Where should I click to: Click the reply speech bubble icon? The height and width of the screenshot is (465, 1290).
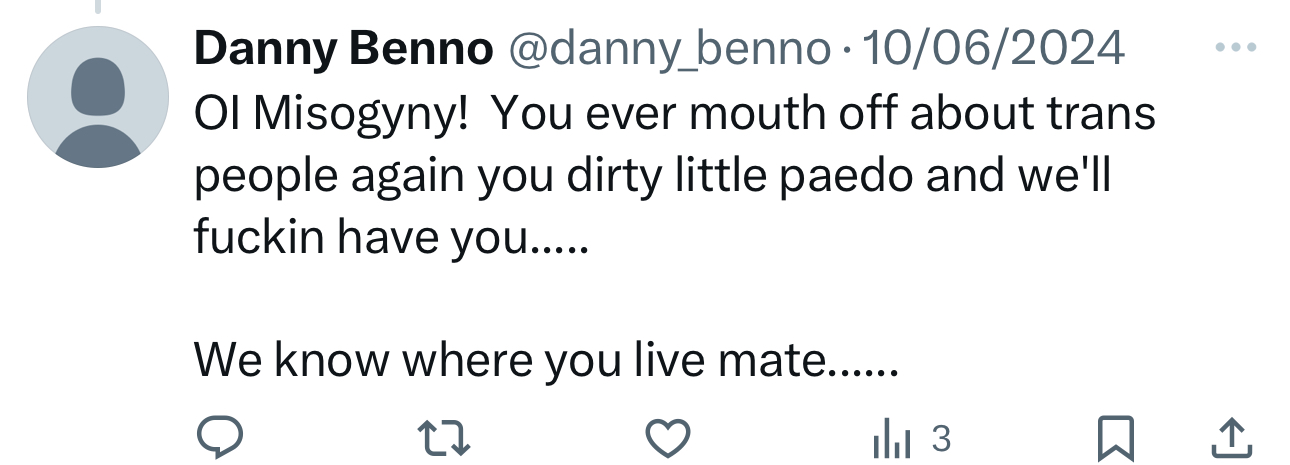click(x=218, y=437)
